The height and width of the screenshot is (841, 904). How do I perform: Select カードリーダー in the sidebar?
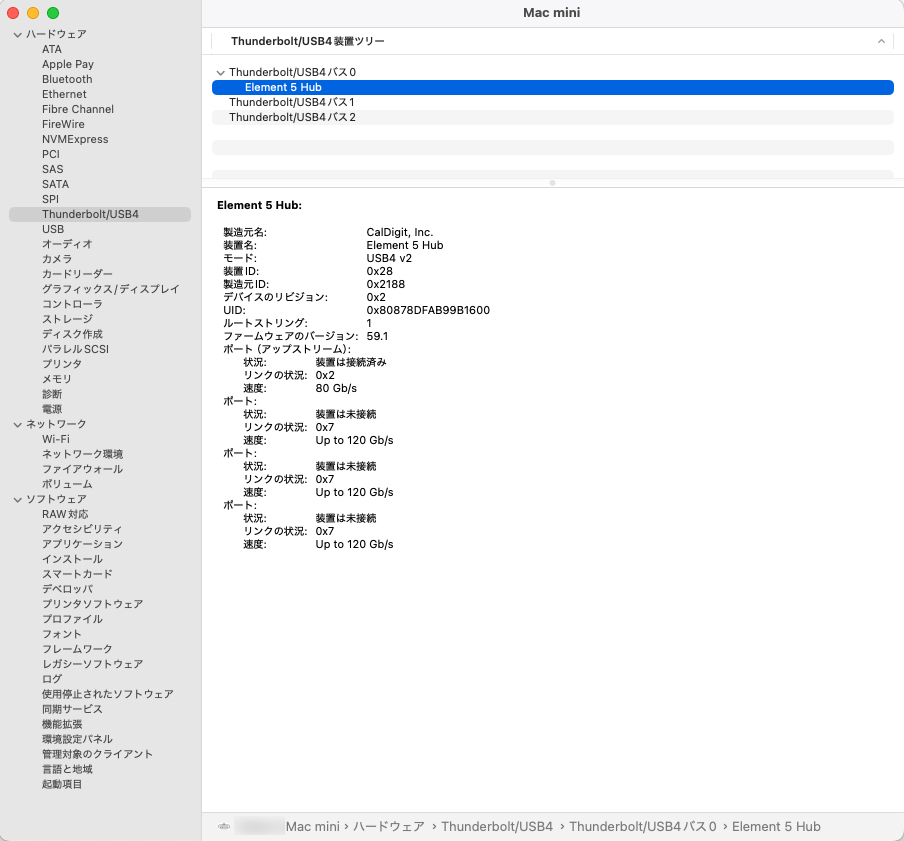pos(77,274)
